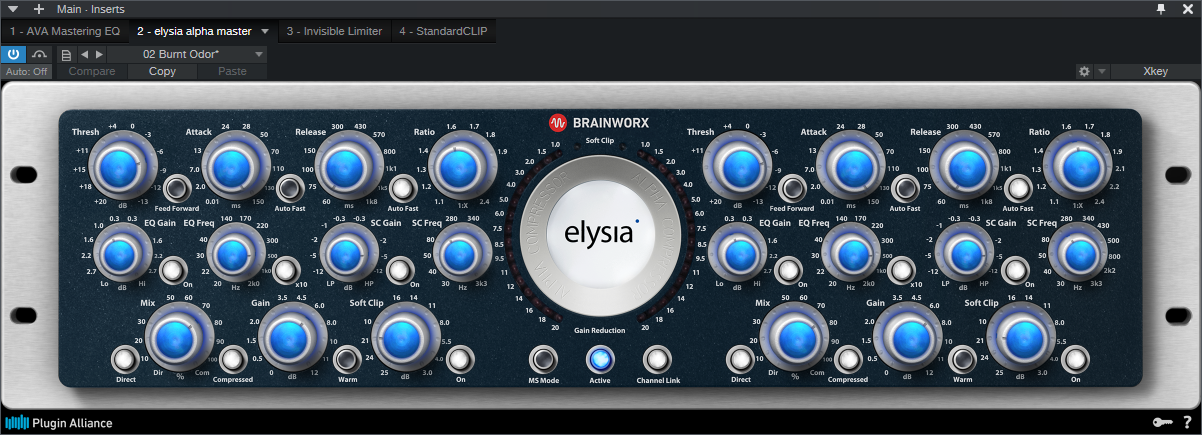Enable right Warm button
The image size is (1202, 435).
click(x=963, y=359)
